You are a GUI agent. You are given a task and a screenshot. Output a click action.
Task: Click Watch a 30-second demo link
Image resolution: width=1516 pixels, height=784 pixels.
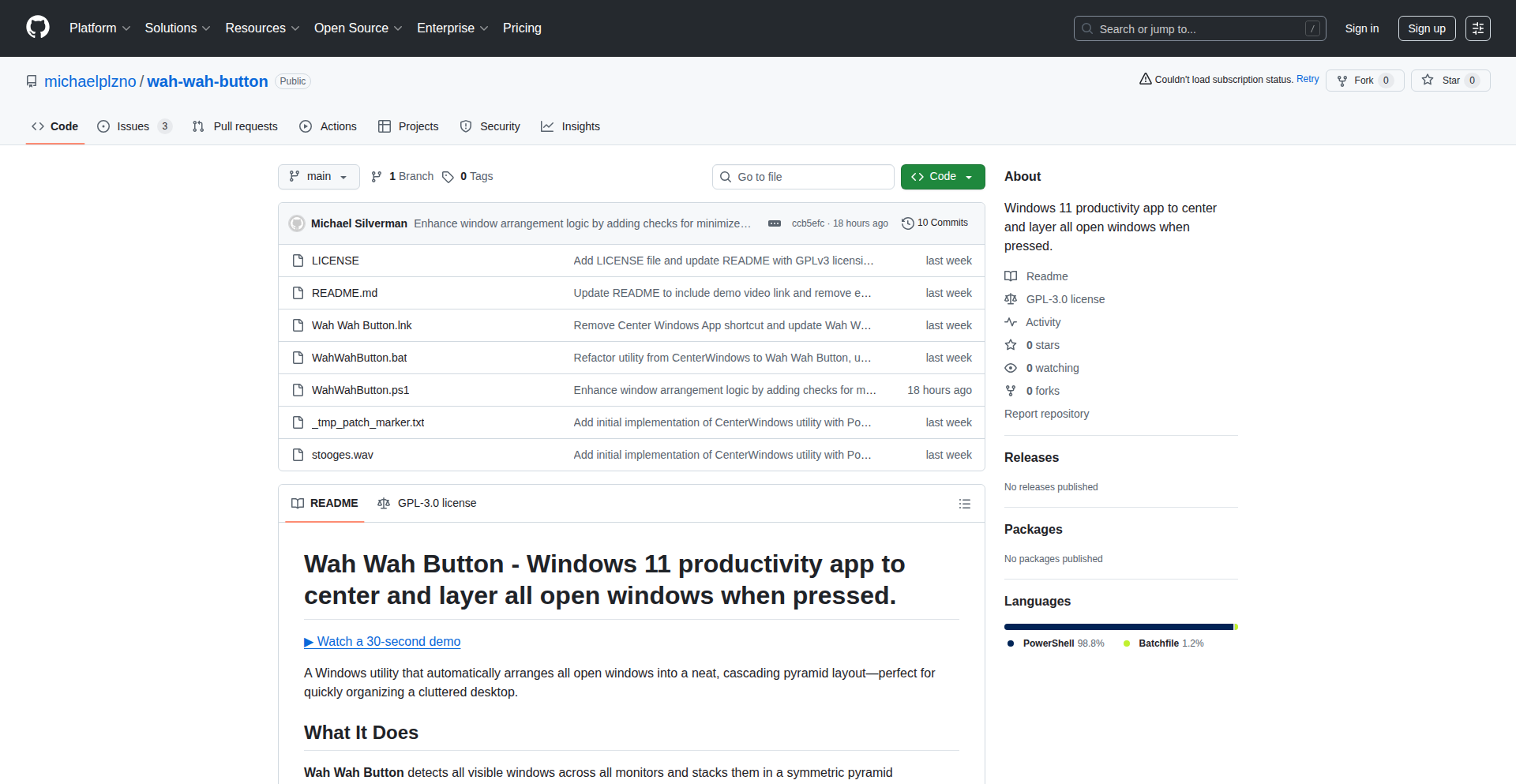[382, 642]
